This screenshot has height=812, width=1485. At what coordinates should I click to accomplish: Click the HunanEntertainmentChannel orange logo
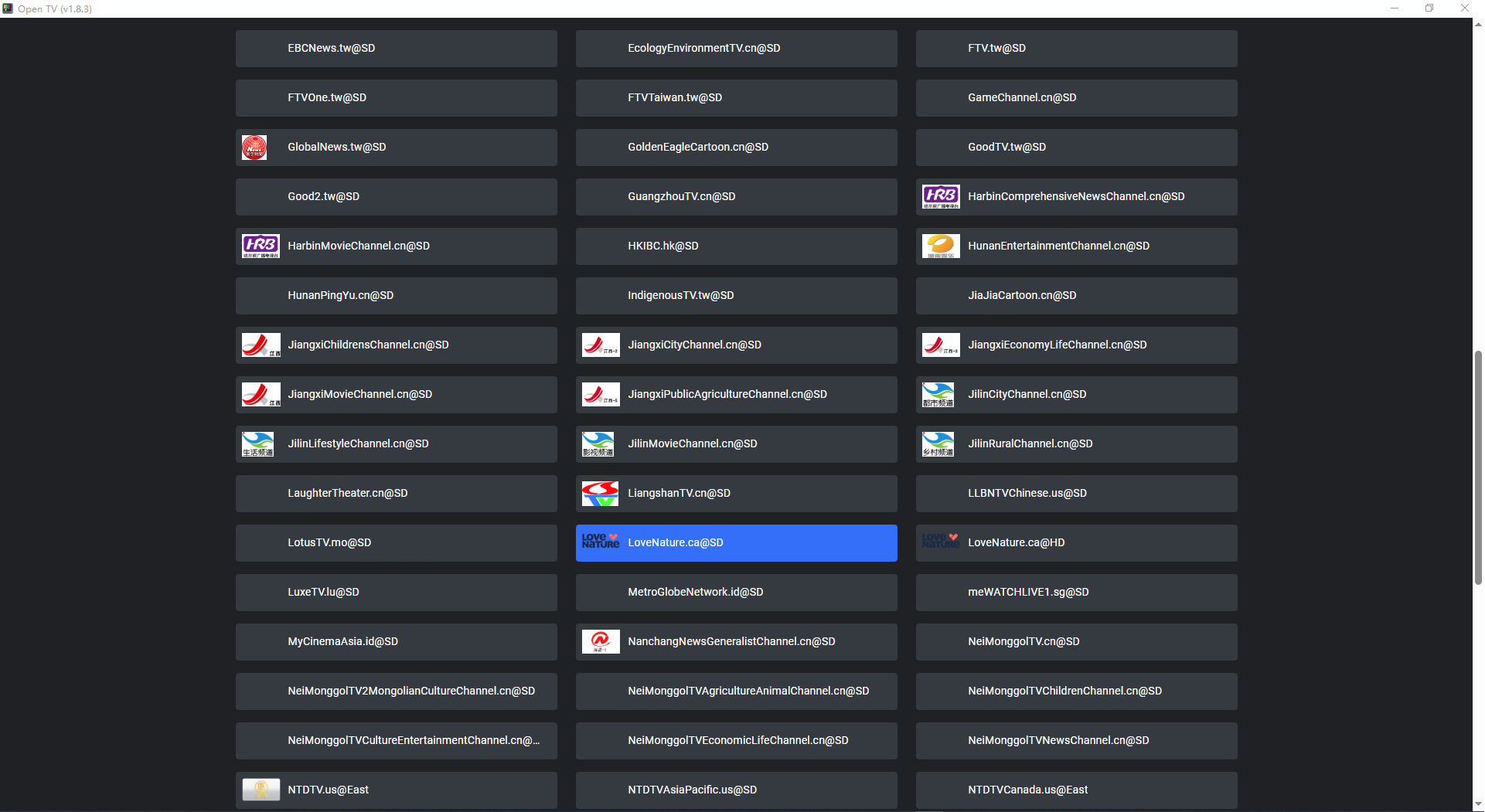pos(941,246)
